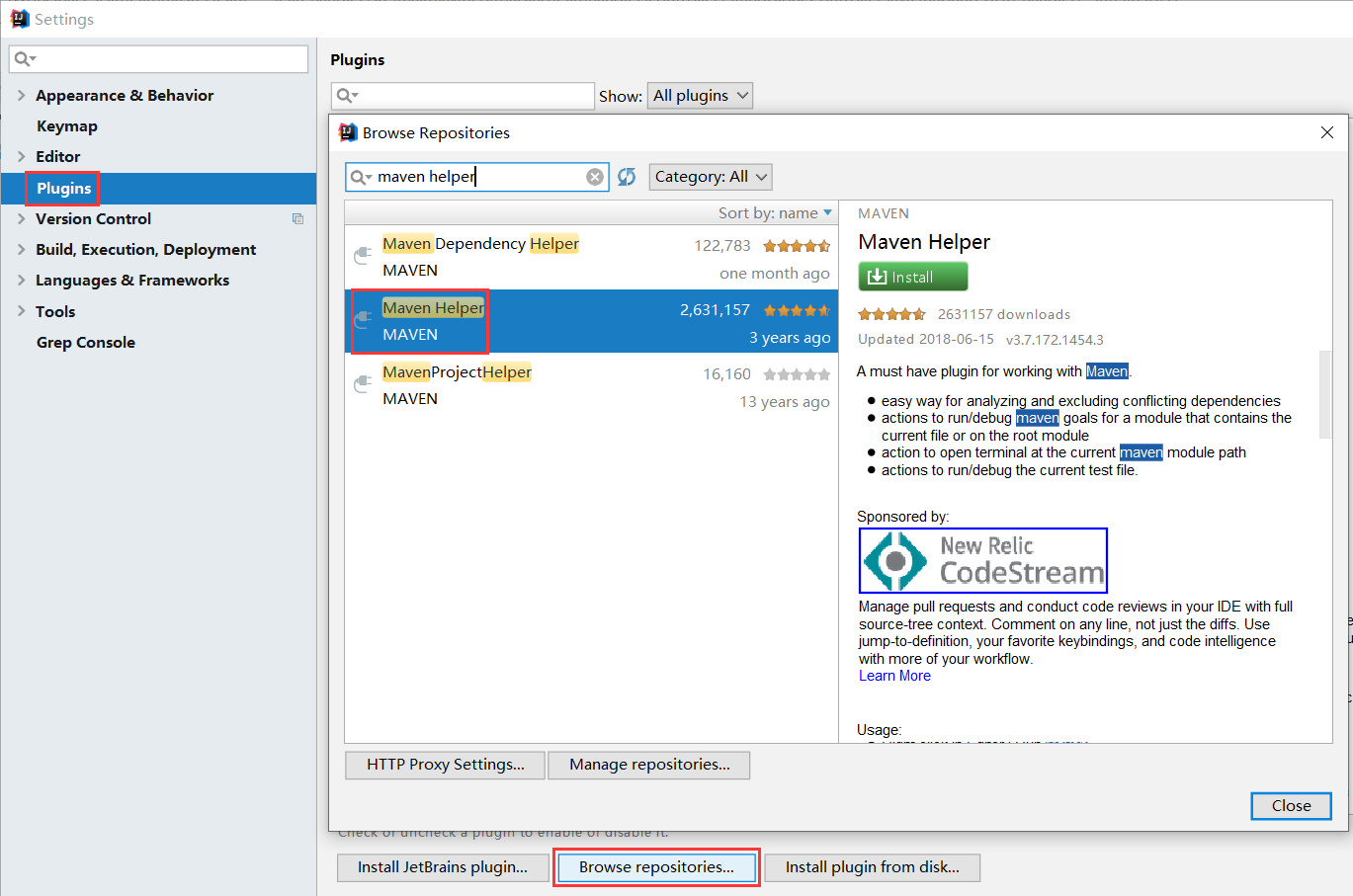The image size is (1353, 896).
Task: Click the New Relic CodeStream sponsor banner
Action: click(983, 560)
